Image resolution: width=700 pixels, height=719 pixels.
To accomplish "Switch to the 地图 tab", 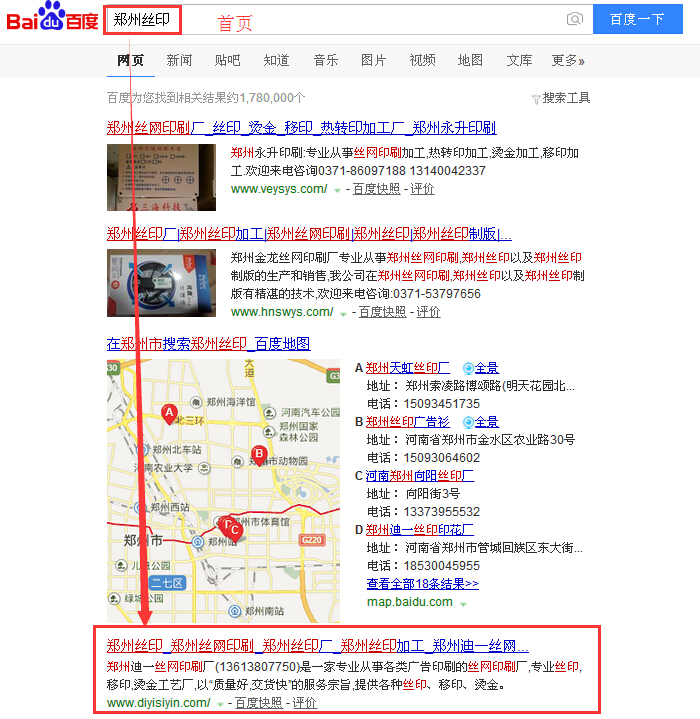I will tap(470, 61).
